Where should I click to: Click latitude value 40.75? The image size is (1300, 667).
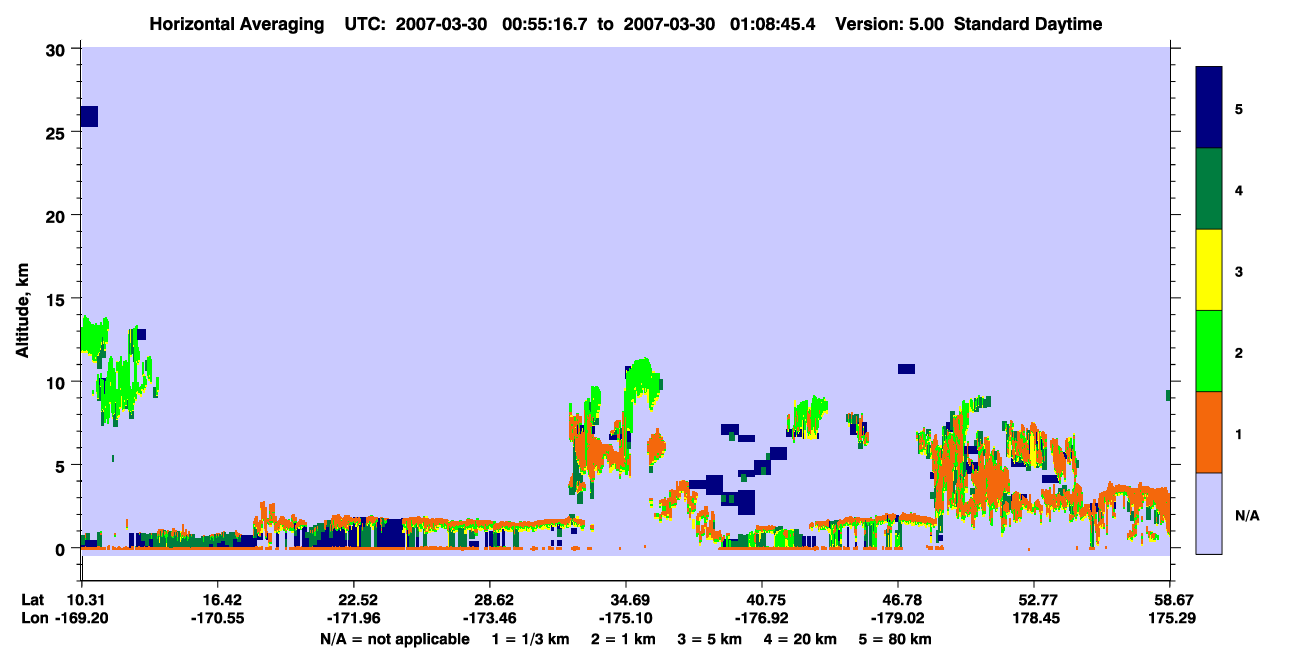coord(762,600)
